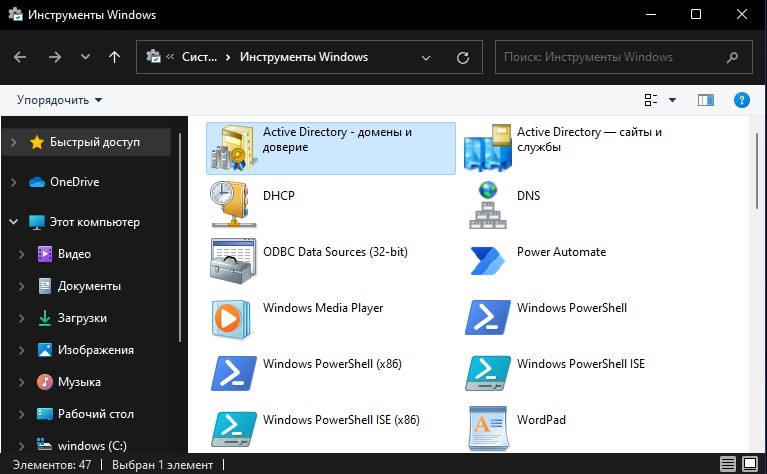Select the ODBC Data Sources (32-bit) icon
The height and width of the screenshot is (474, 767).
(x=233, y=261)
